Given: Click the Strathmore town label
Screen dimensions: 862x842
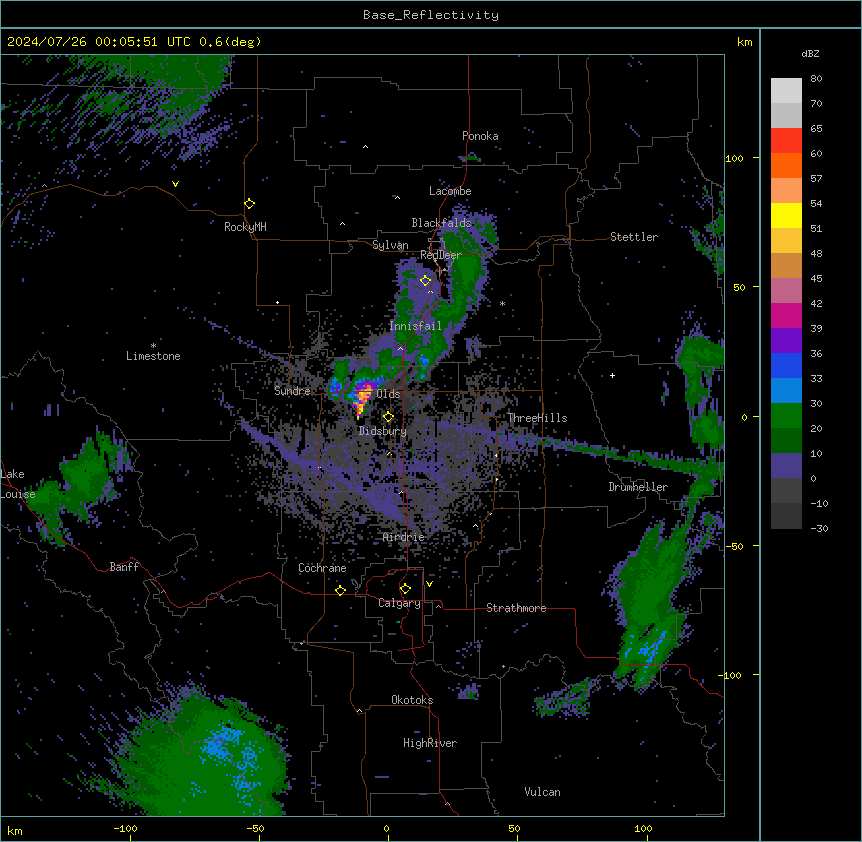Looking at the screenshot, I should click(516, 608).
